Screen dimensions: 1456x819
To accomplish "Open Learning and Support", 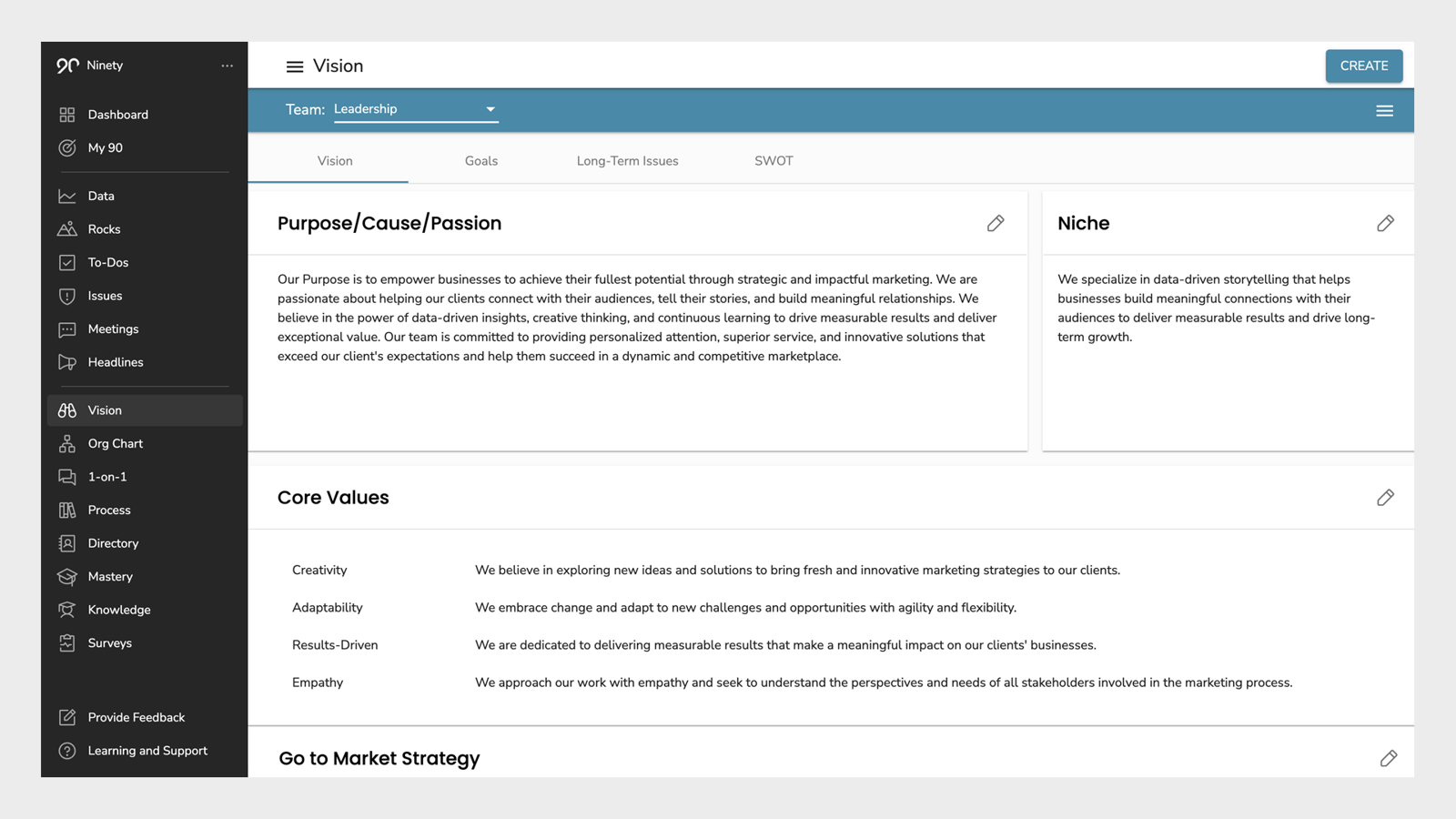I will tap(147, 750).
